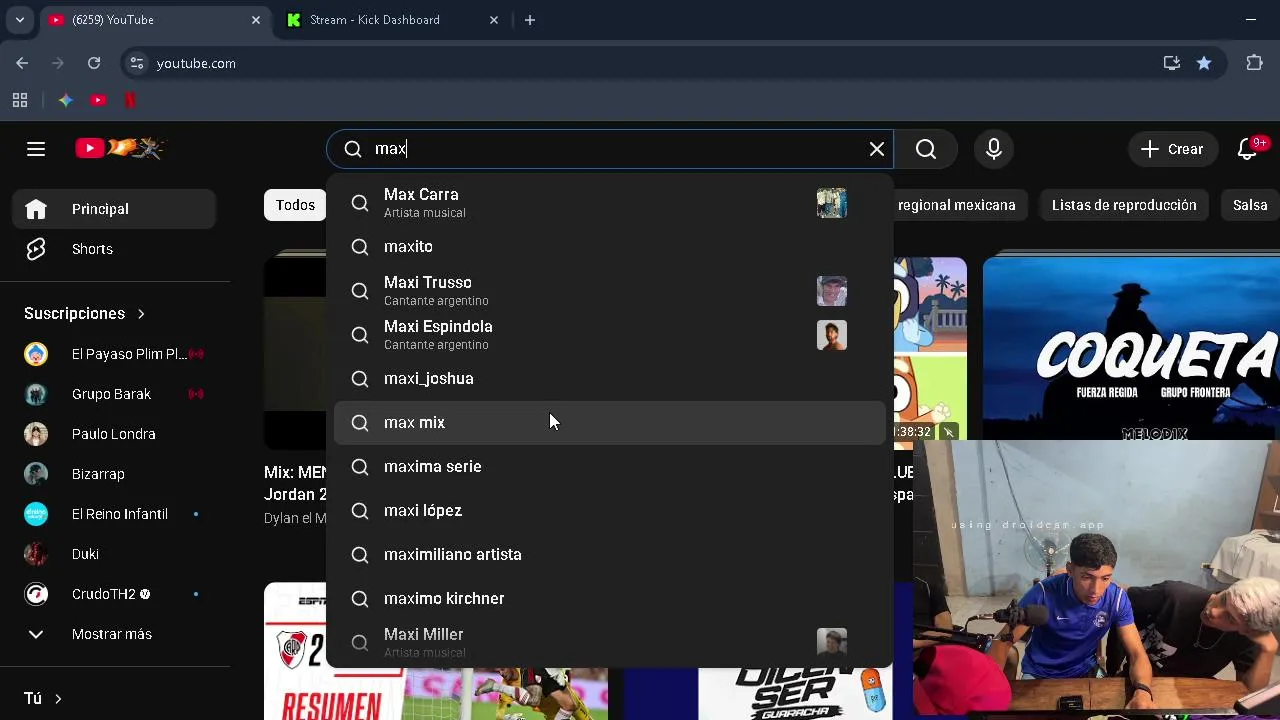The width and height of the screenshot is (1280, 720).
Task: Open the Gemini sparkle bookmark
Action: pos(65,100)
